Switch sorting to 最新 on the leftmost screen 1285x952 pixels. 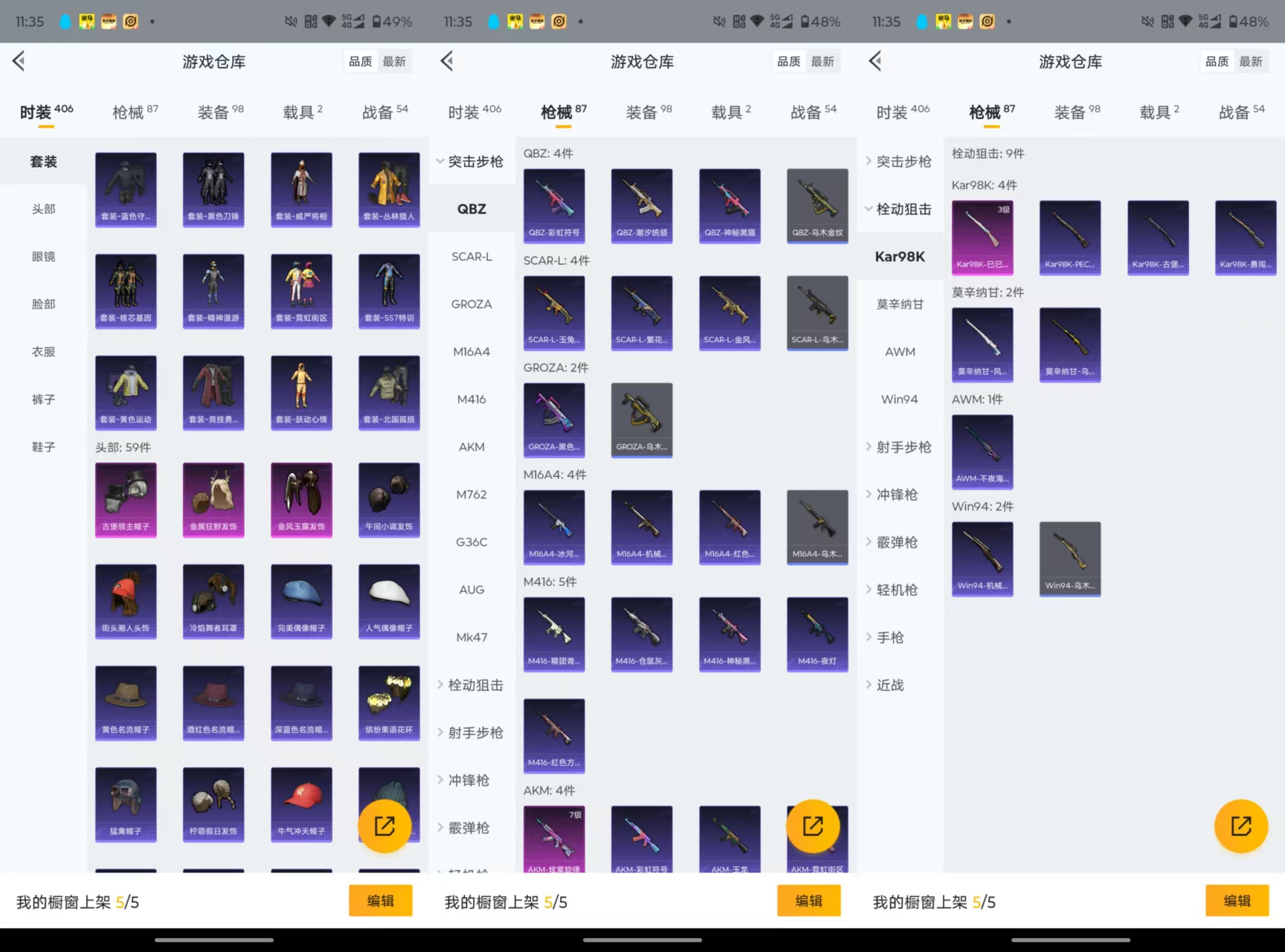394,62
